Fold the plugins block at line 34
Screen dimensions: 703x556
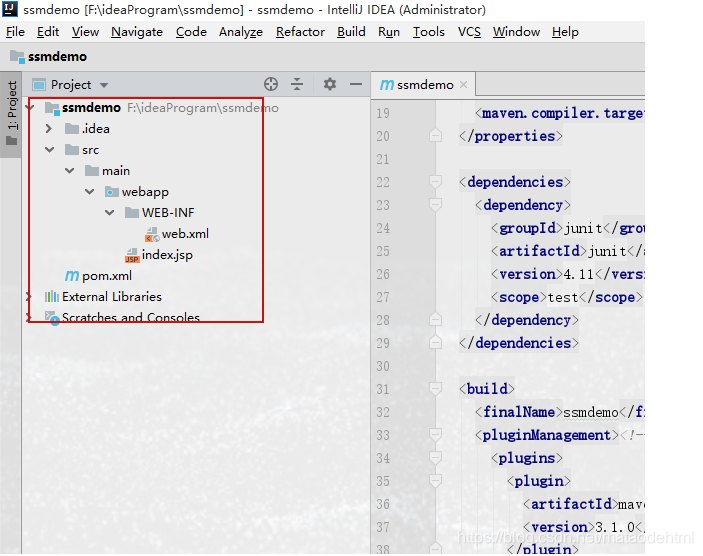coord(435,457)
